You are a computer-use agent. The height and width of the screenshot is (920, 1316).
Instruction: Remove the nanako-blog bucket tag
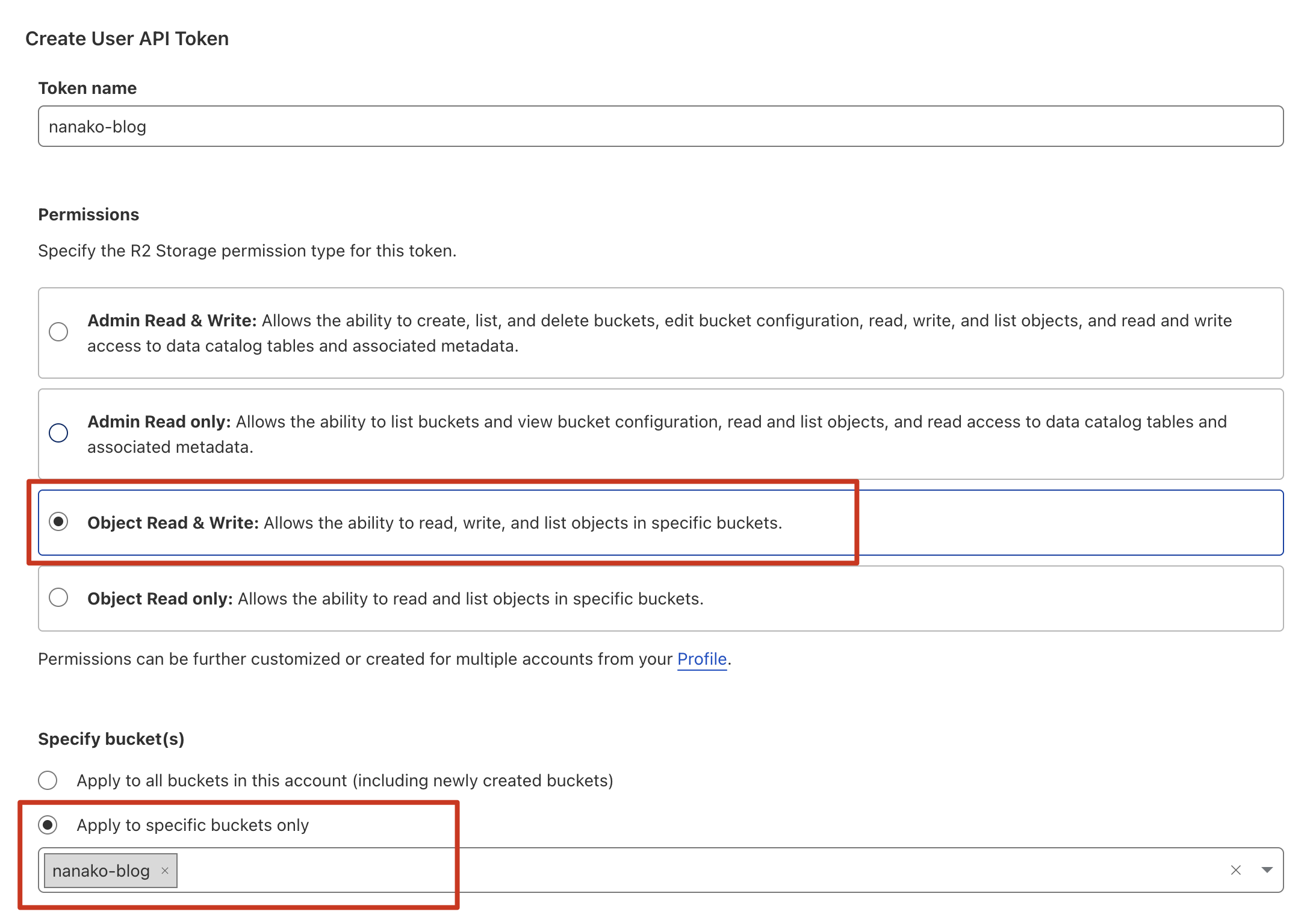click(164, 871)
